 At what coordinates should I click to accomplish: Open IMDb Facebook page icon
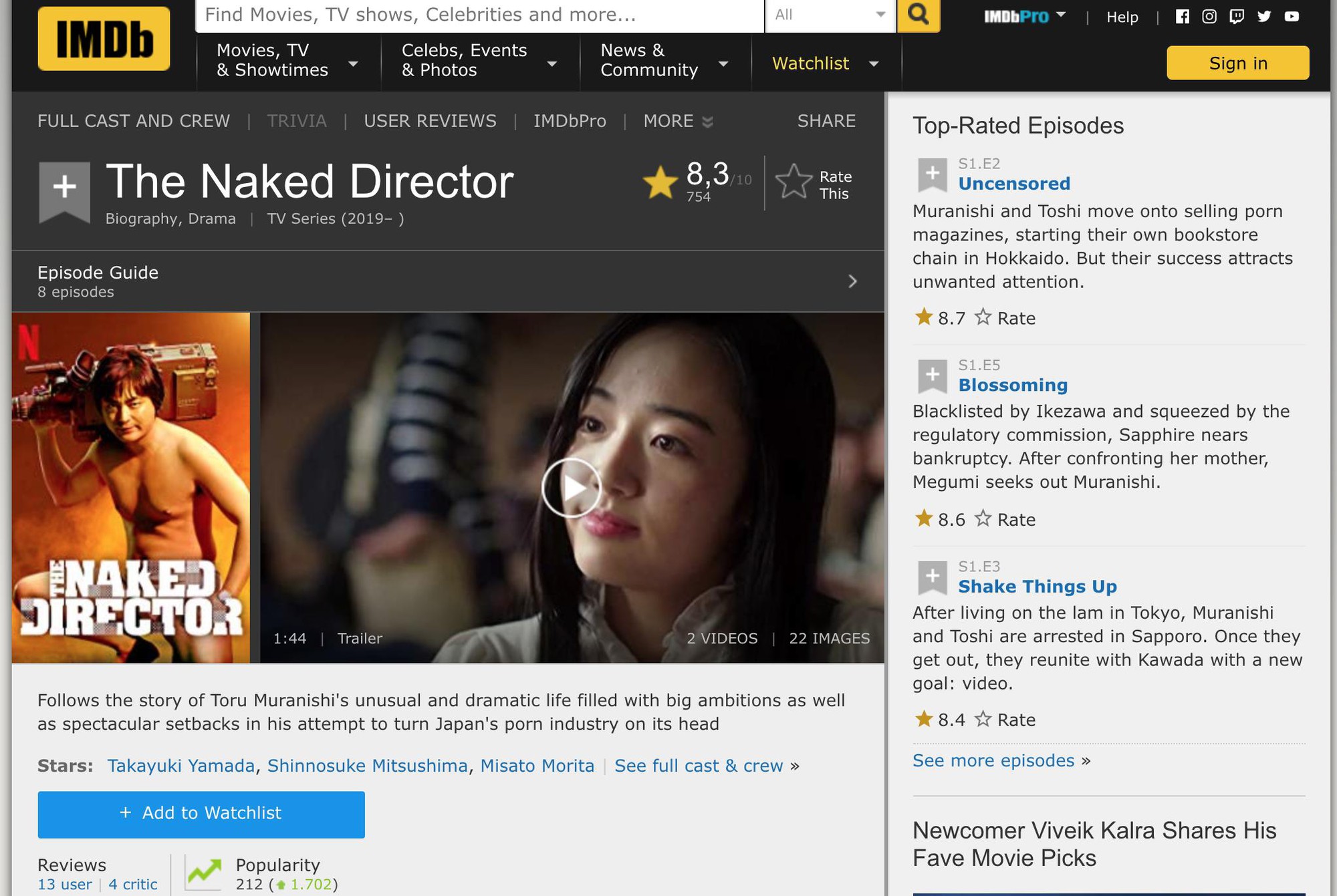tap(1182, 17)
